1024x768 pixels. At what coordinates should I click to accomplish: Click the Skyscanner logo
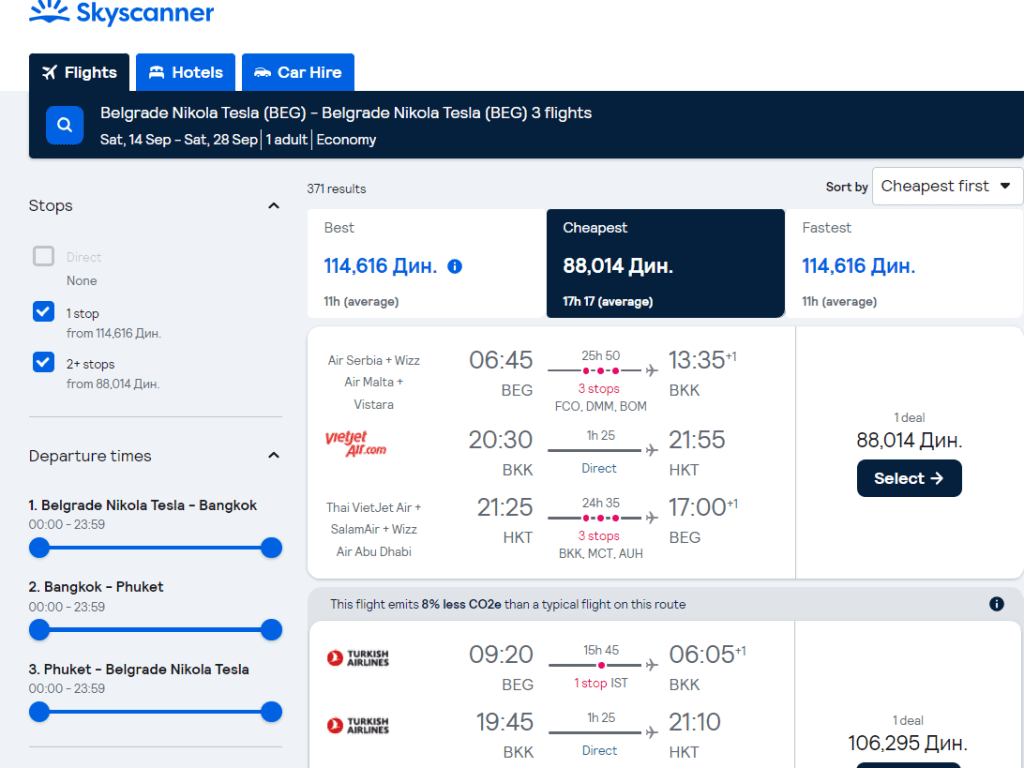[x=121, y=14]
